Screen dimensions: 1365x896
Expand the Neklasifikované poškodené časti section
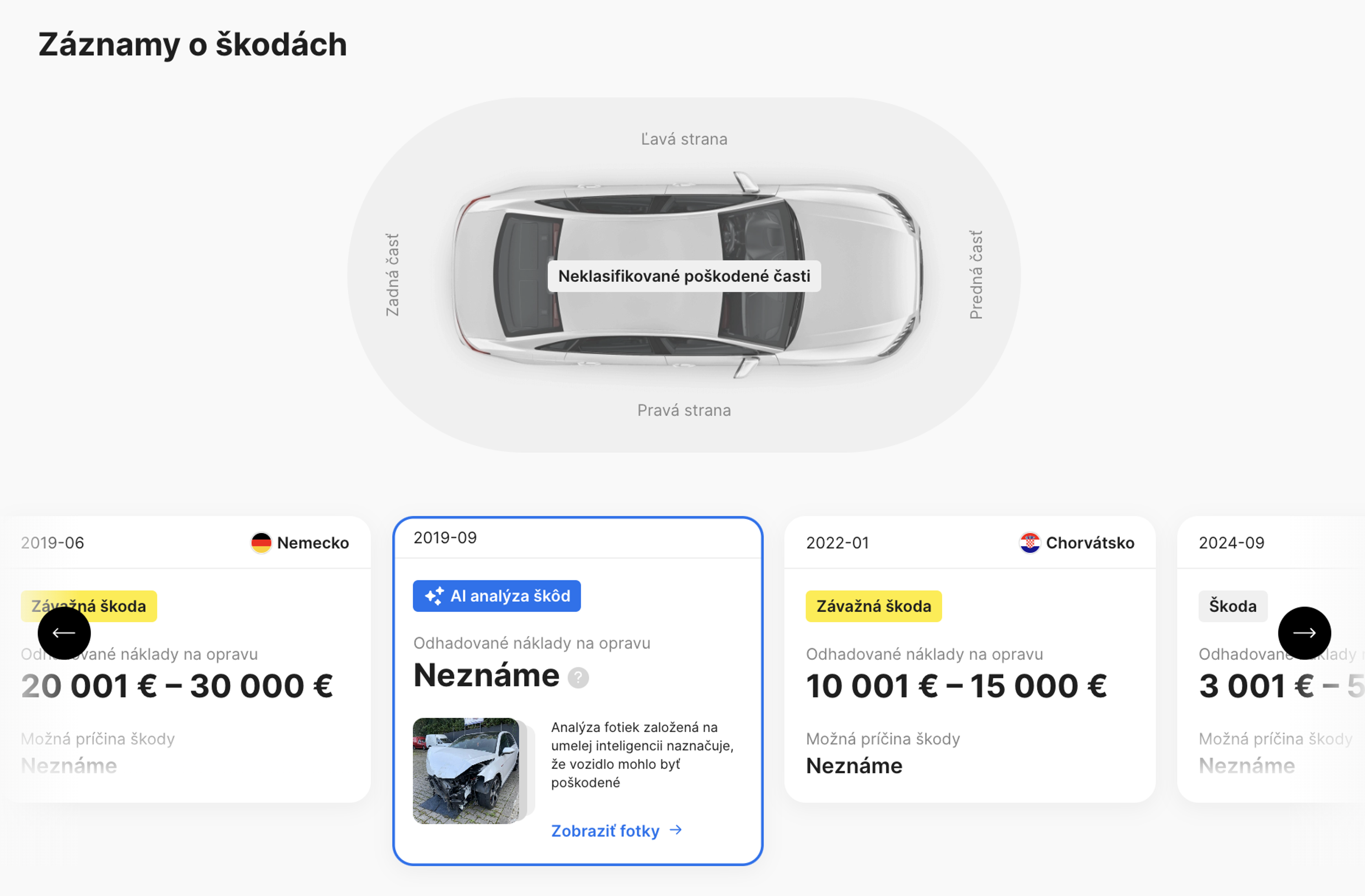685,276
